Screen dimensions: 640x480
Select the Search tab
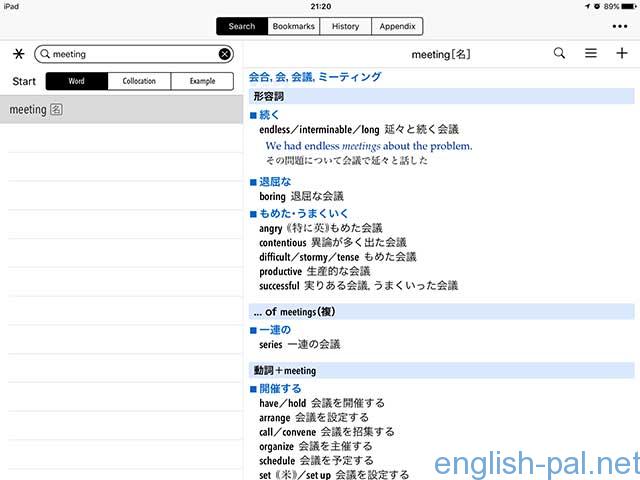tap(241, 26)
